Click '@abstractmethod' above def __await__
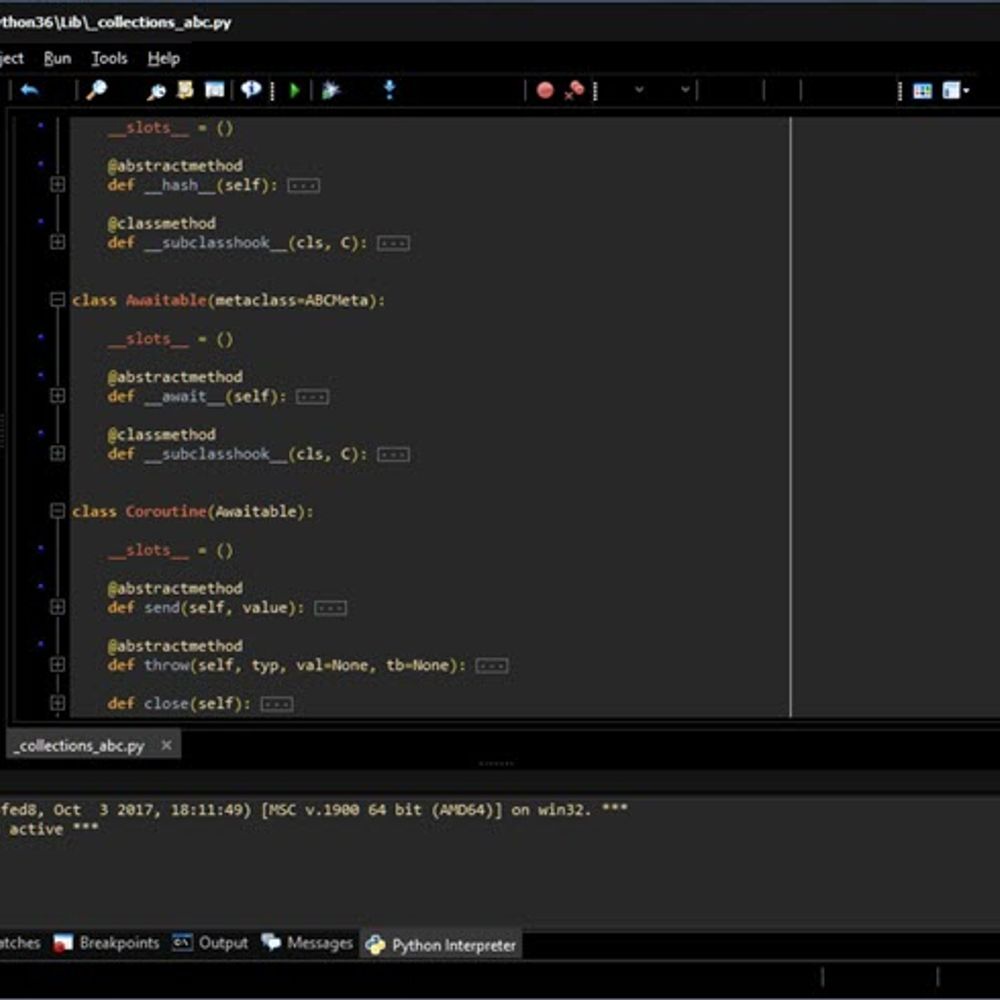Screen dimensions: 1000x1000 coord(175,377)
